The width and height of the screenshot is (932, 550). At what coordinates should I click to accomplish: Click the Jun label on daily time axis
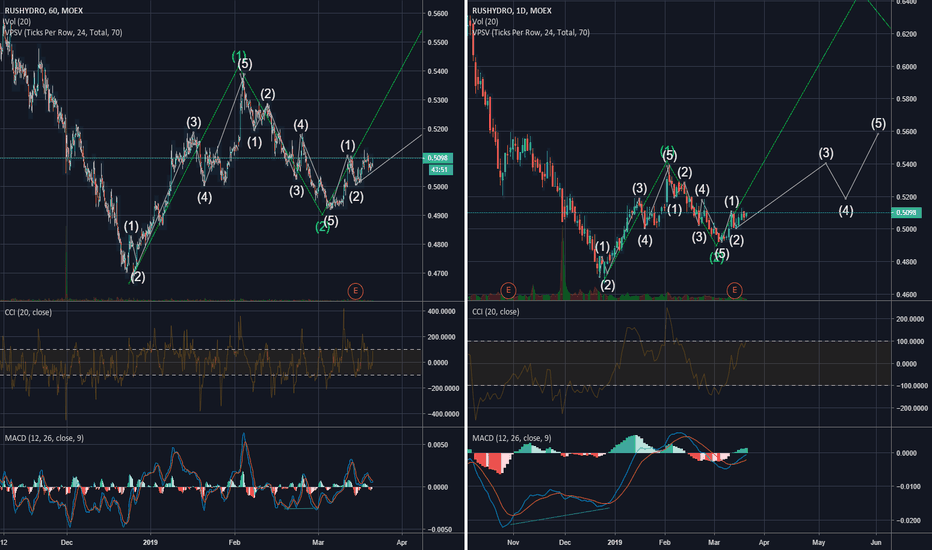(x=876, y=542)
